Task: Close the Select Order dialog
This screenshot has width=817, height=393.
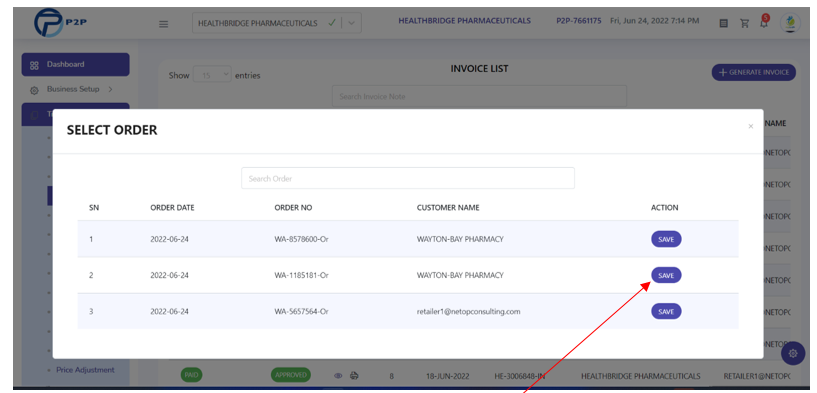Action: (750, 126)
